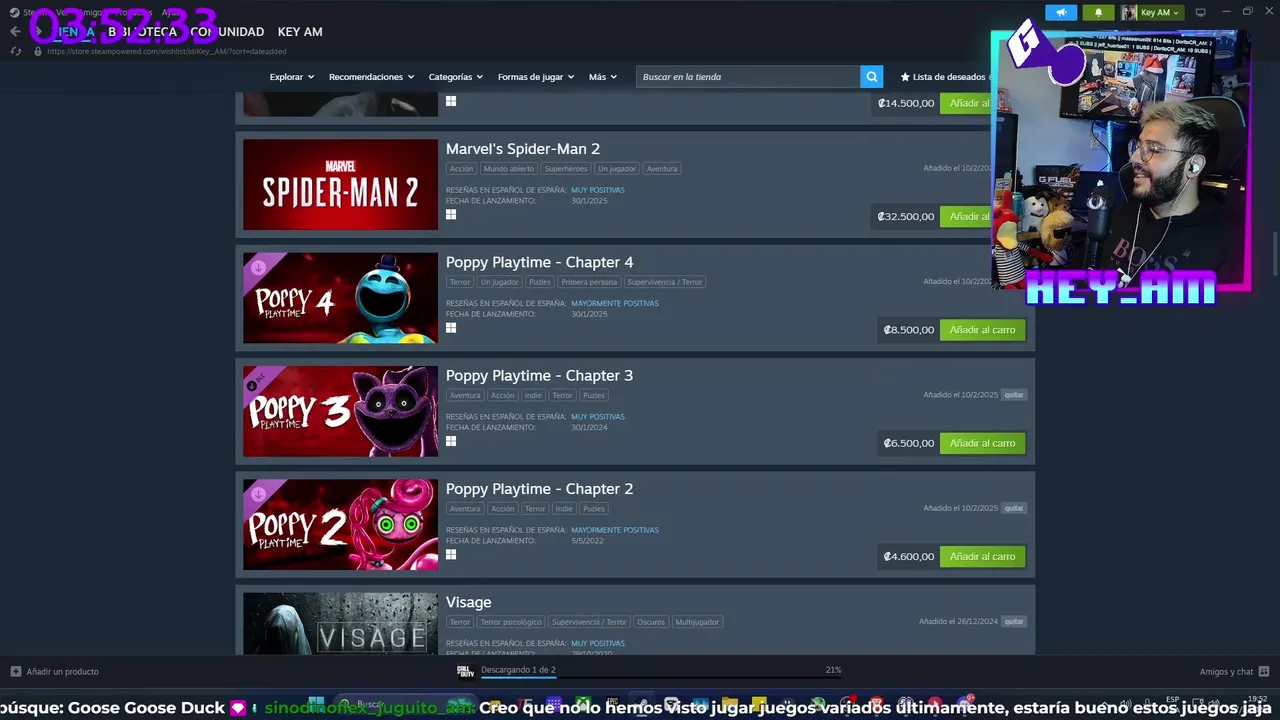Add Poppy Playtime Chapter 2 to cart
This screenshot has height=720, width=1280.
pos(982,556)
